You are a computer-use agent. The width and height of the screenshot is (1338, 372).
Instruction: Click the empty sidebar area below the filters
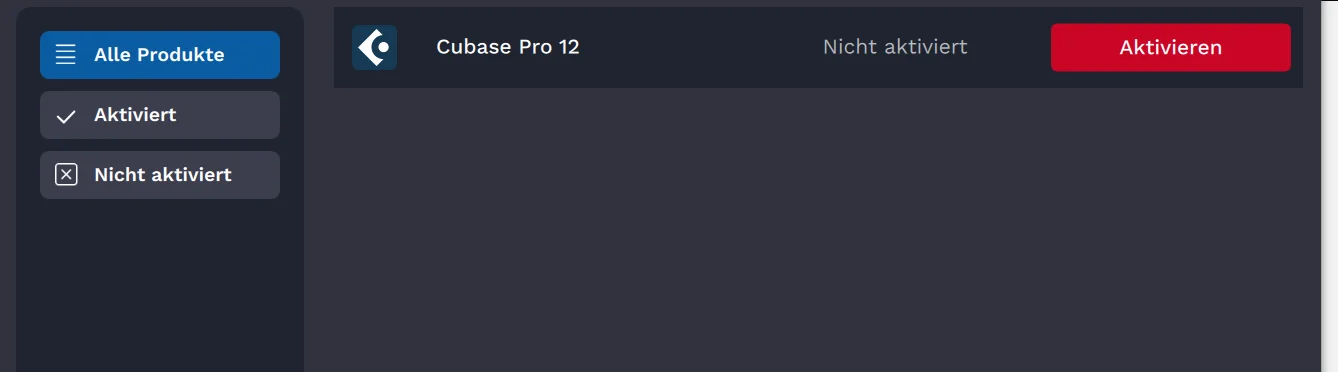pyautogui.click(x=160, y=285)
